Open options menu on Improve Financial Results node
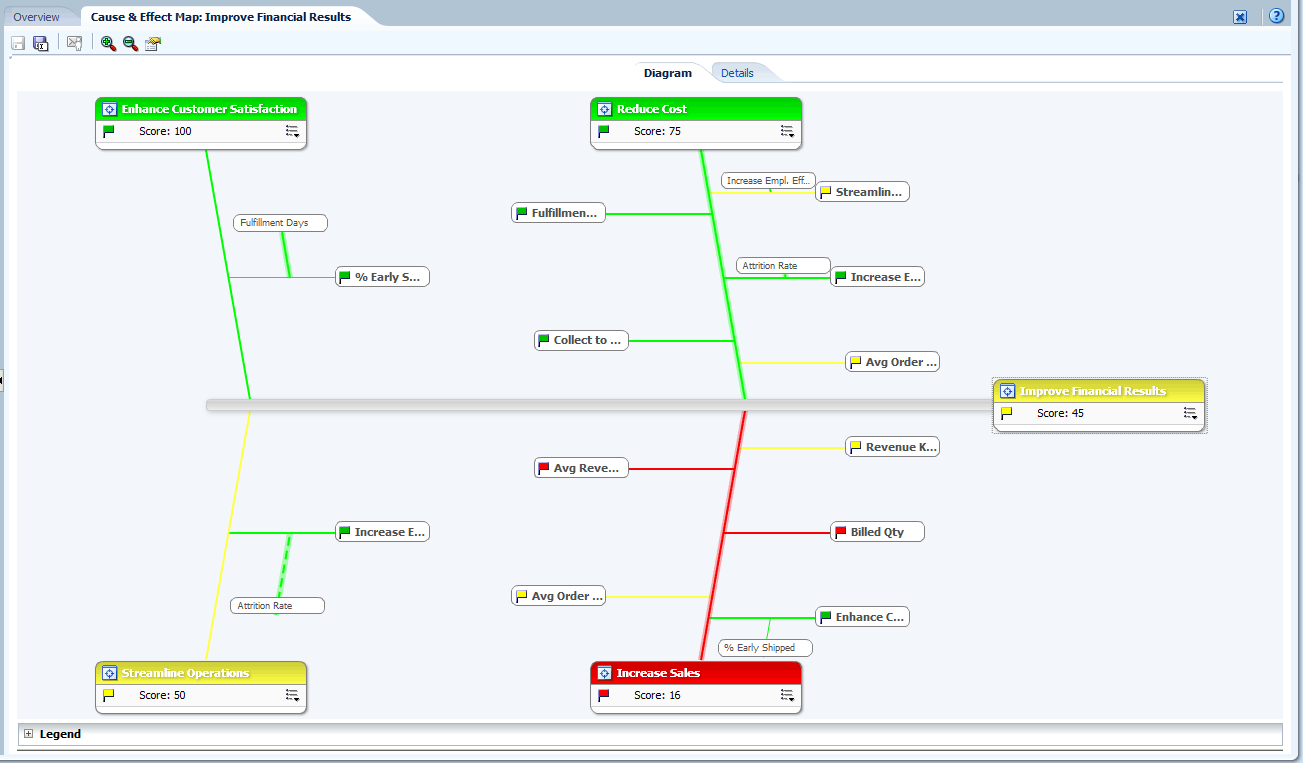 [1190, 413]
